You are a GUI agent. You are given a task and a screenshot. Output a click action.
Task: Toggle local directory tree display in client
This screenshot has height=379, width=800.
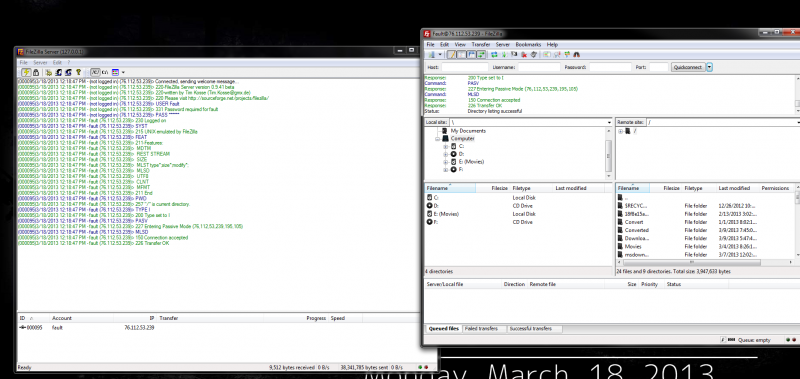(461, 55)
